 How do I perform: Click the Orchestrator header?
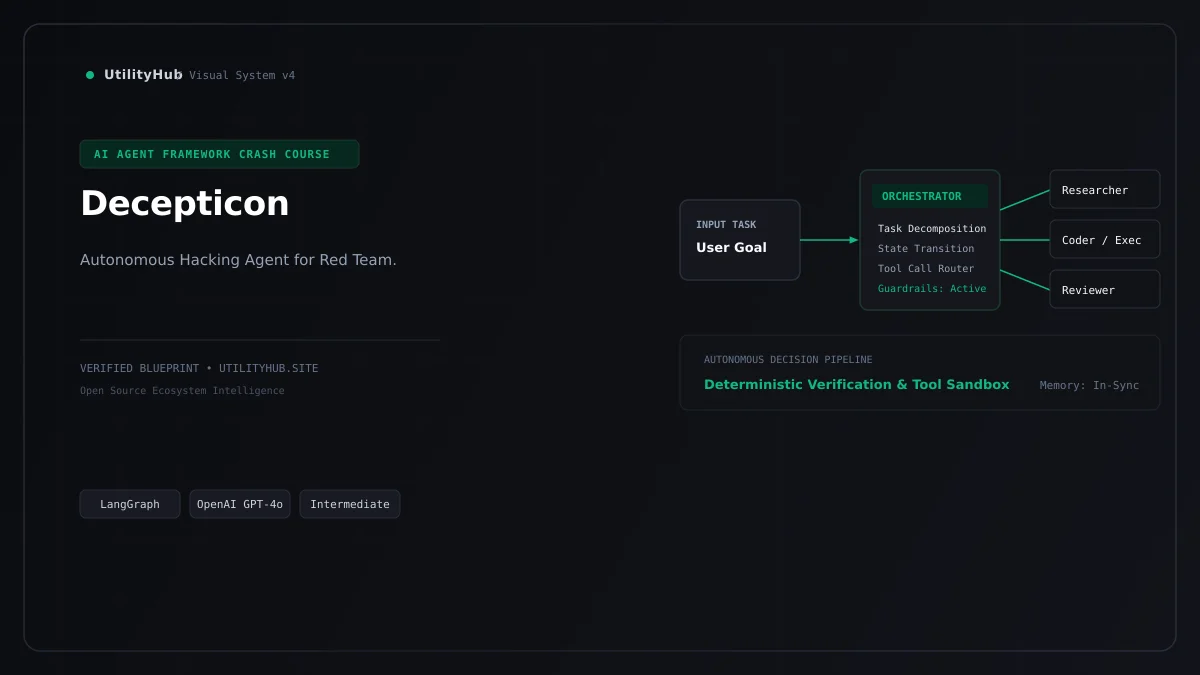click(930, 196)
